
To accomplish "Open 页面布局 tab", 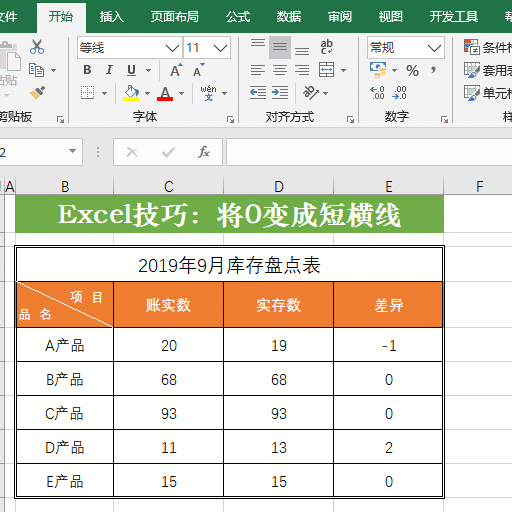I will (175, 16).
